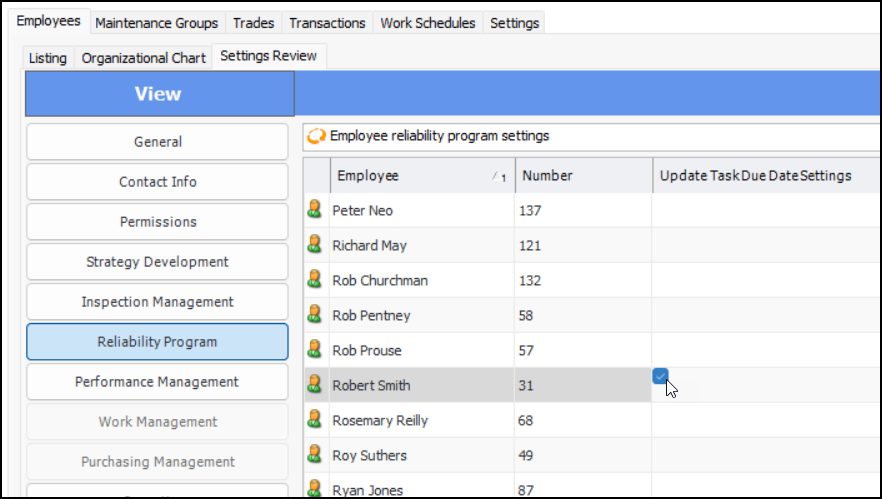Click the orange reliability program settings icon
The image size is (882, 499).
(317, 136)
